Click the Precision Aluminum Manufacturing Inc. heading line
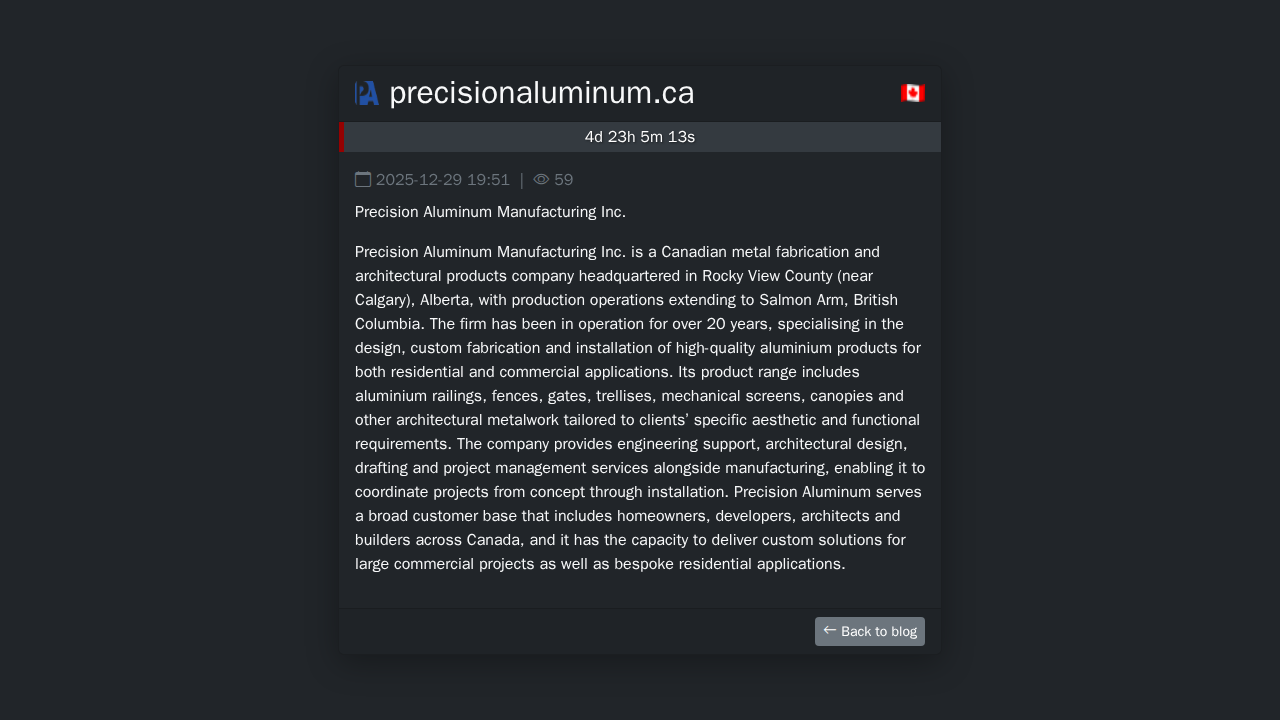 tap(490, 212)
